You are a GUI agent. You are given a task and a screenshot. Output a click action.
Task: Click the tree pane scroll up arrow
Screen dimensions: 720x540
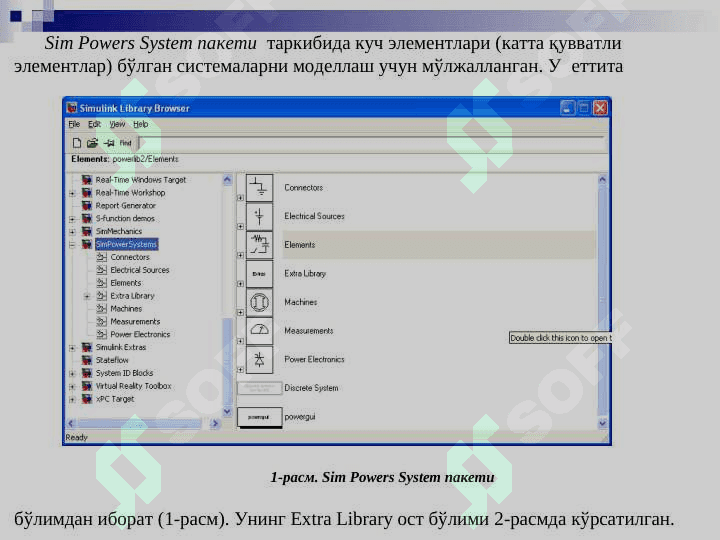[x=227, y=180]
